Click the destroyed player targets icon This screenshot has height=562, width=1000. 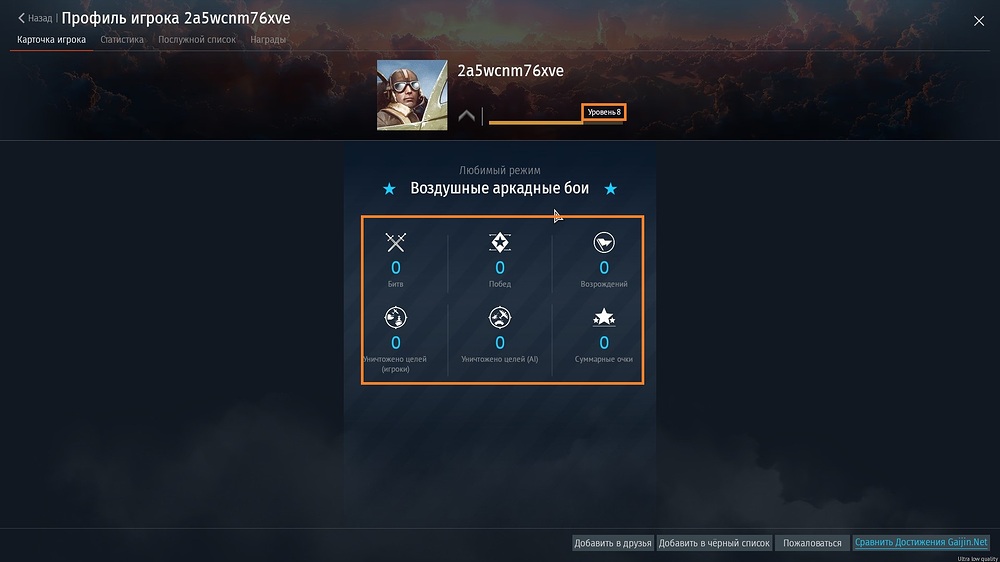click(x=395, y=318)
